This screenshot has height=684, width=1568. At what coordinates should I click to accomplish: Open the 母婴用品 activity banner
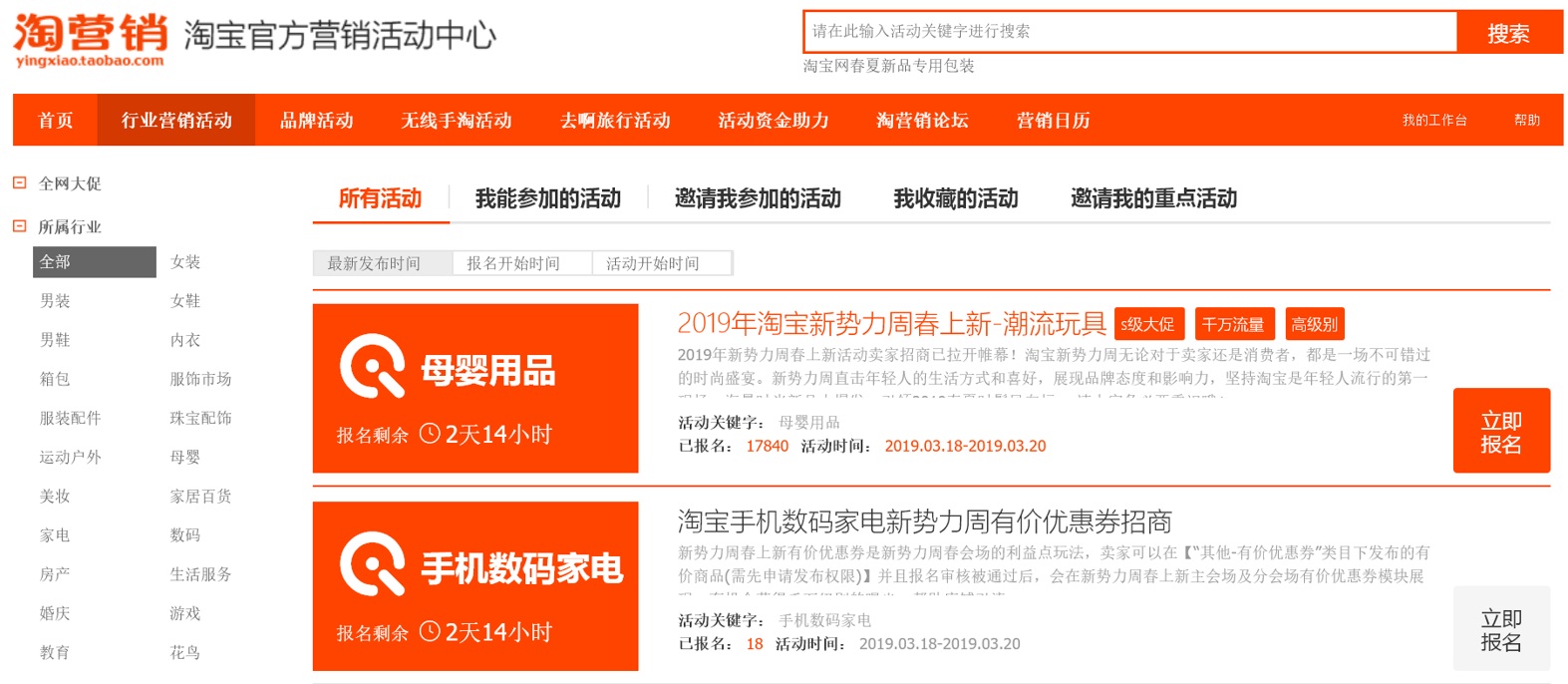click(475, 388)
